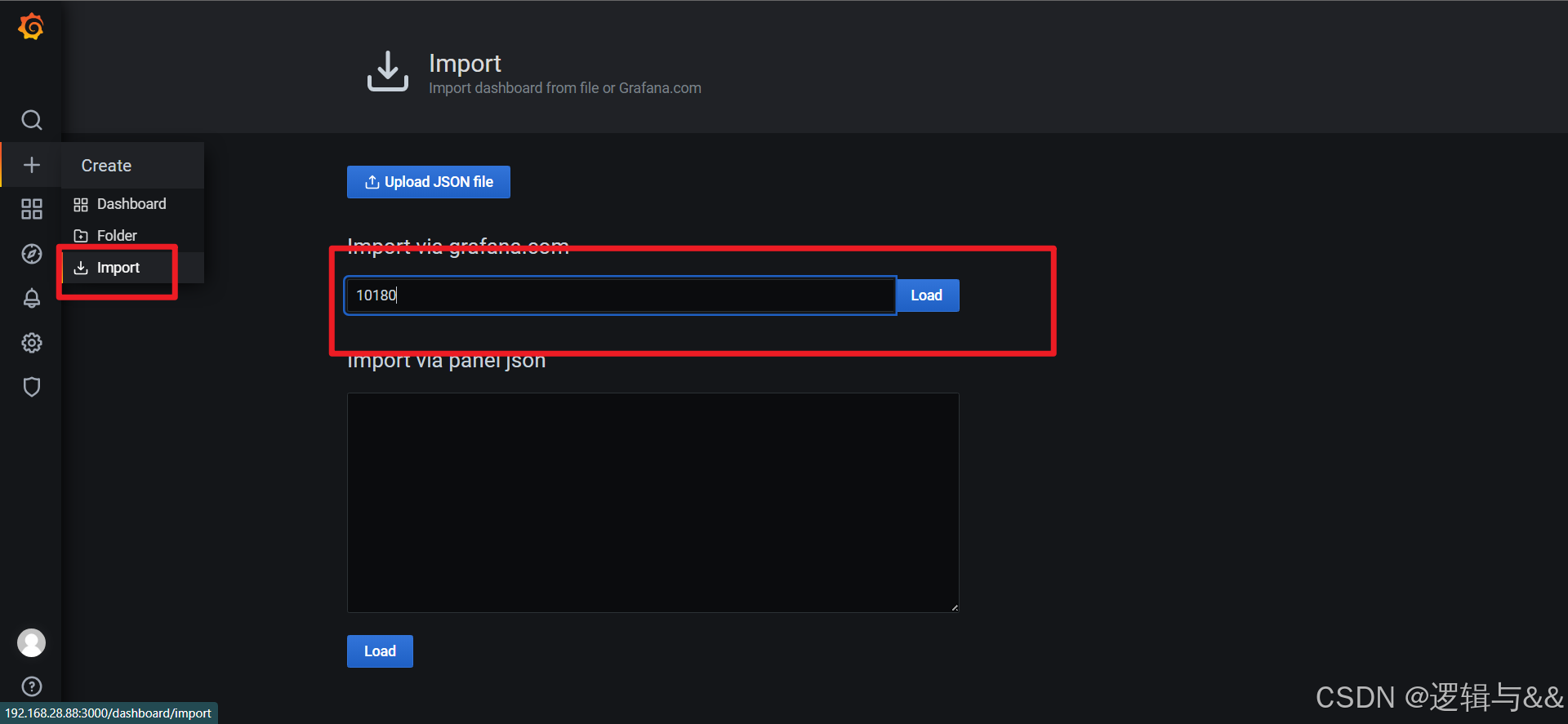Open the Alerting bell icon

coord(31,298)
